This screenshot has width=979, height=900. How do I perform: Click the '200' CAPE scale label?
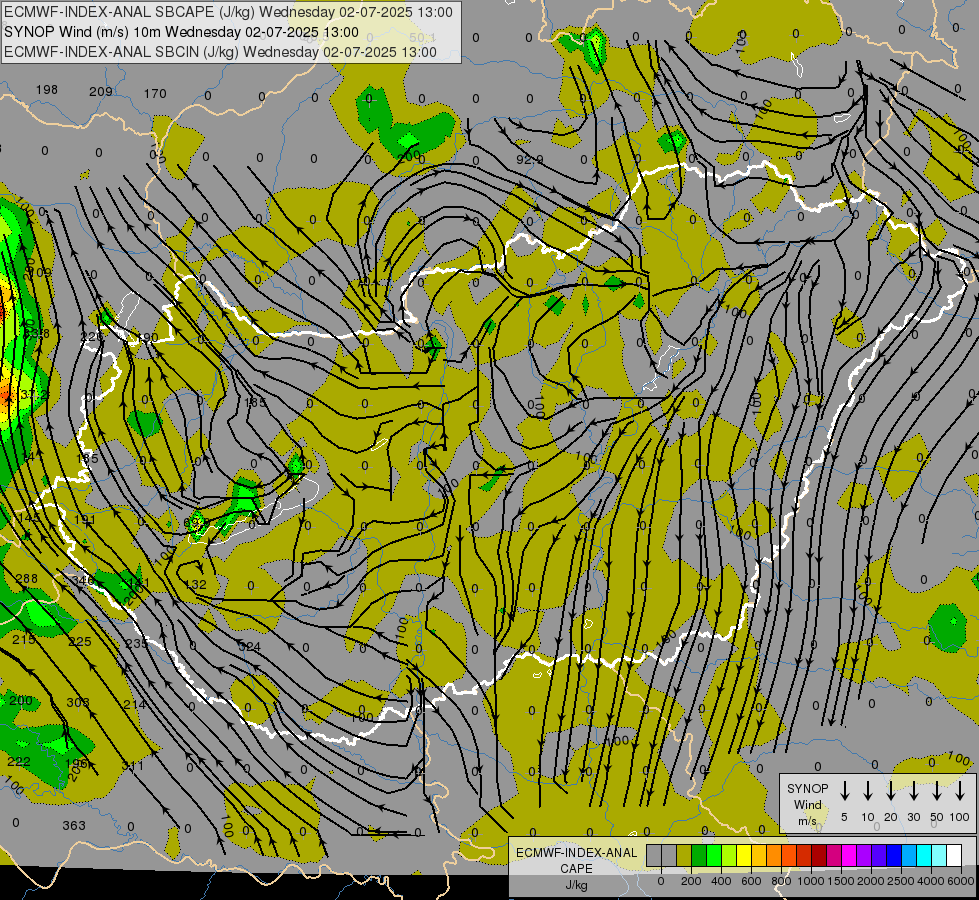tap(691, 881)
